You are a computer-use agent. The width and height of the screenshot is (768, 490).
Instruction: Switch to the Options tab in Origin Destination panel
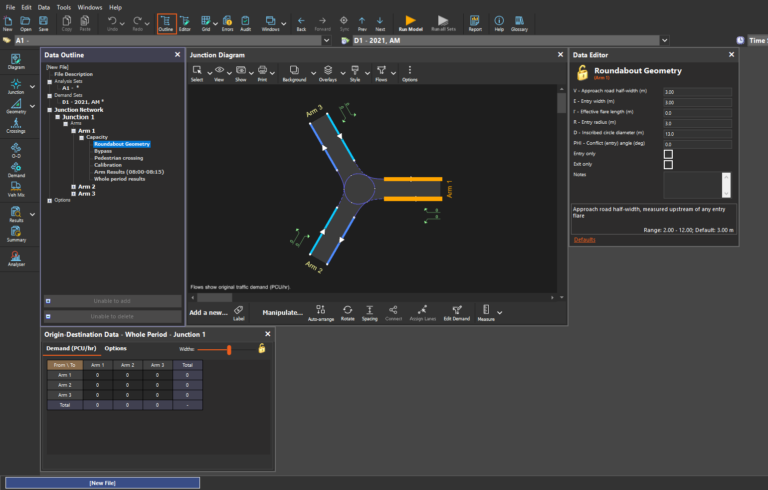pyautogui.click(x=116, y=348)
